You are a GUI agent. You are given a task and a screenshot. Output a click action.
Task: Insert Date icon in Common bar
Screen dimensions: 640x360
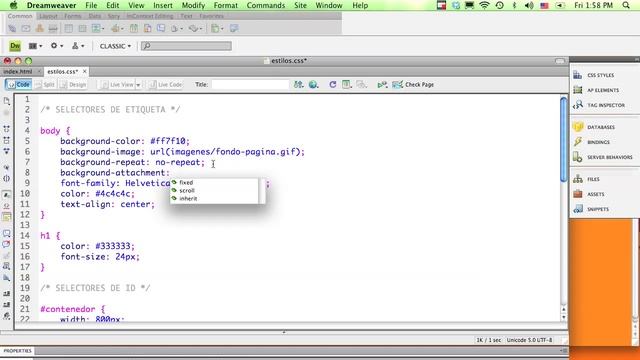click(x=133, y=29)
